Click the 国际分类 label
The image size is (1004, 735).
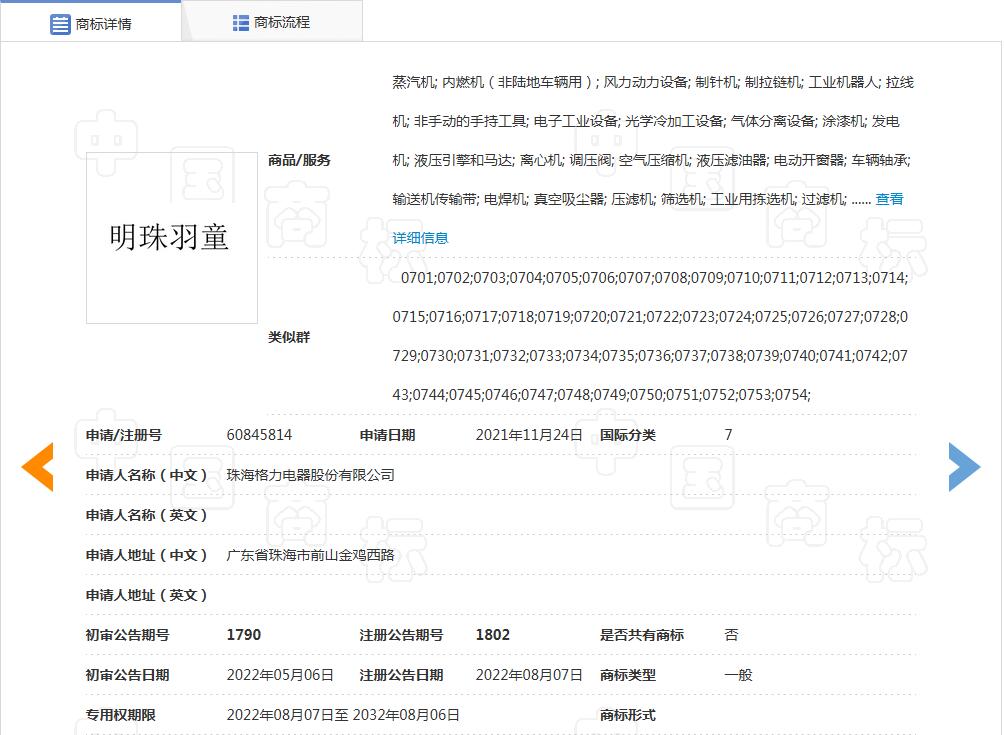(628, 435)
